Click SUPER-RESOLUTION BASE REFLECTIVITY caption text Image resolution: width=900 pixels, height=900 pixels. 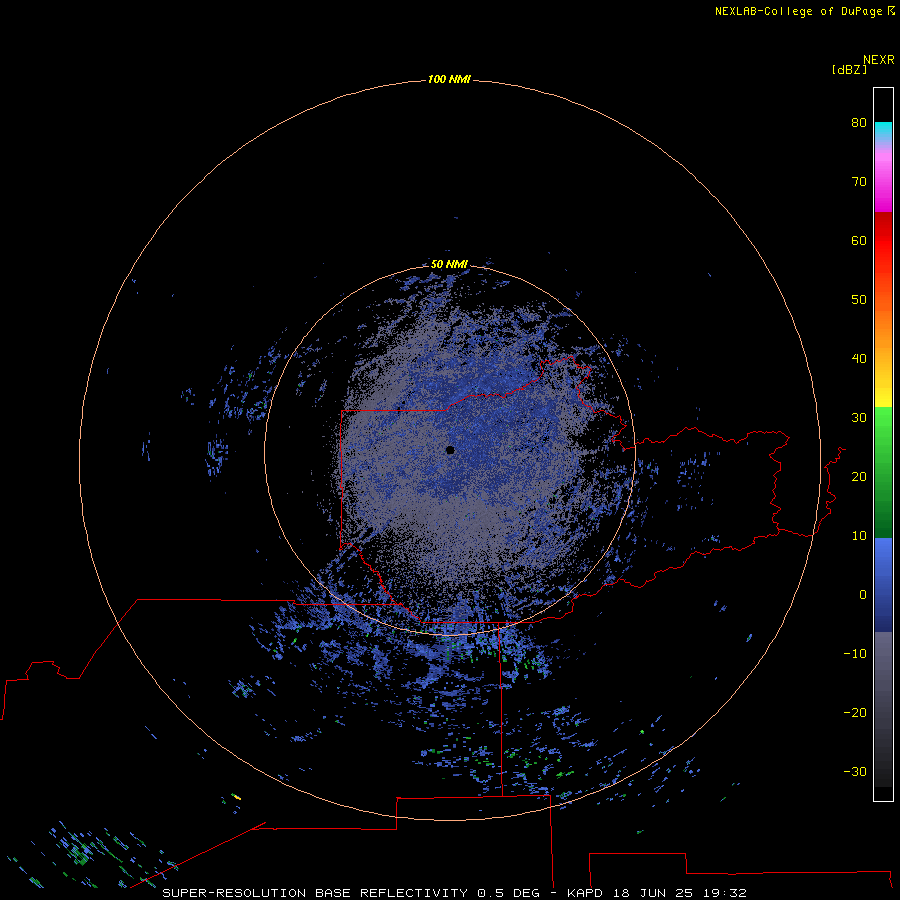coord(315,893)
